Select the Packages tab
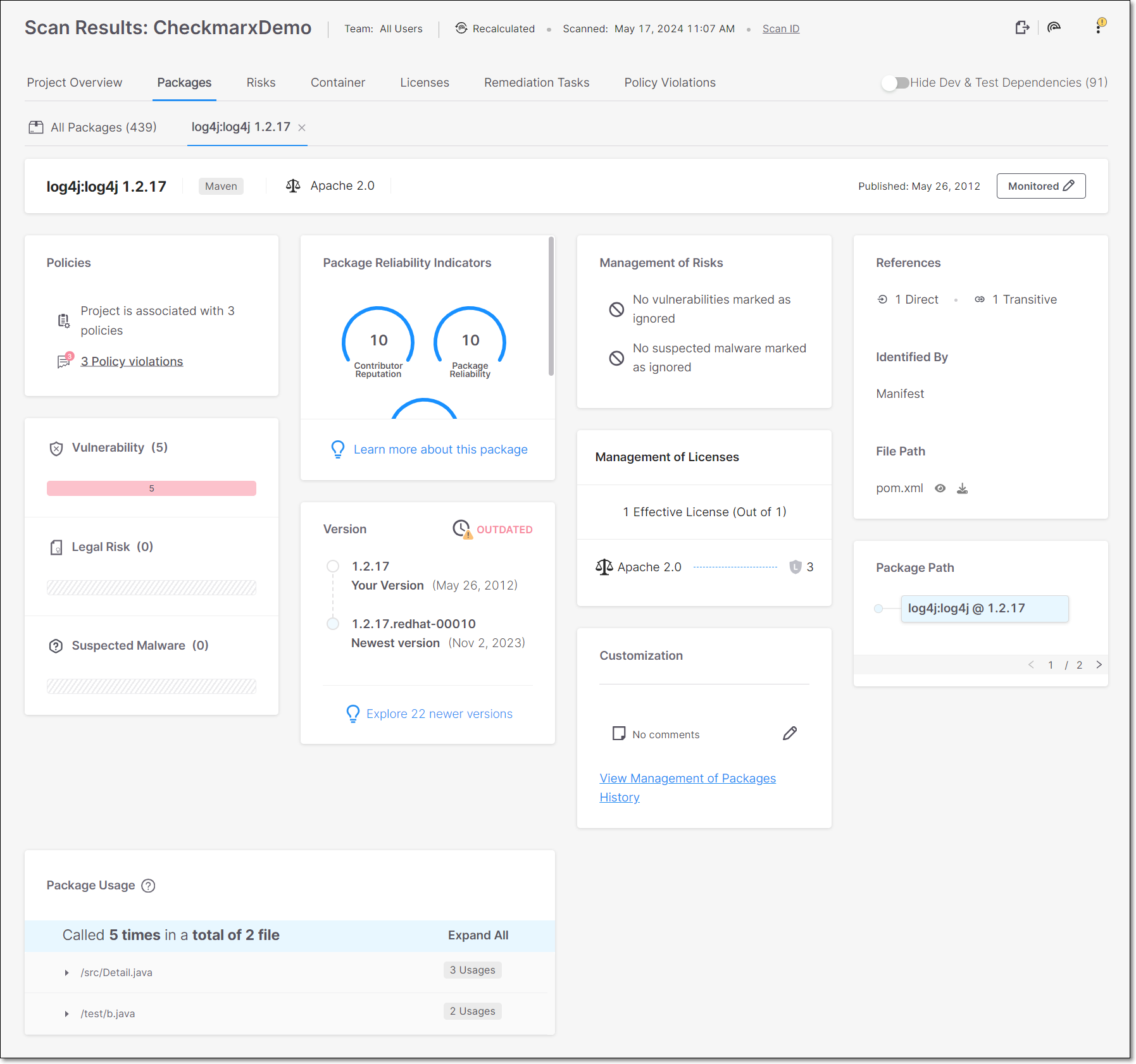 pyautogui.click(x=184, y=83)
